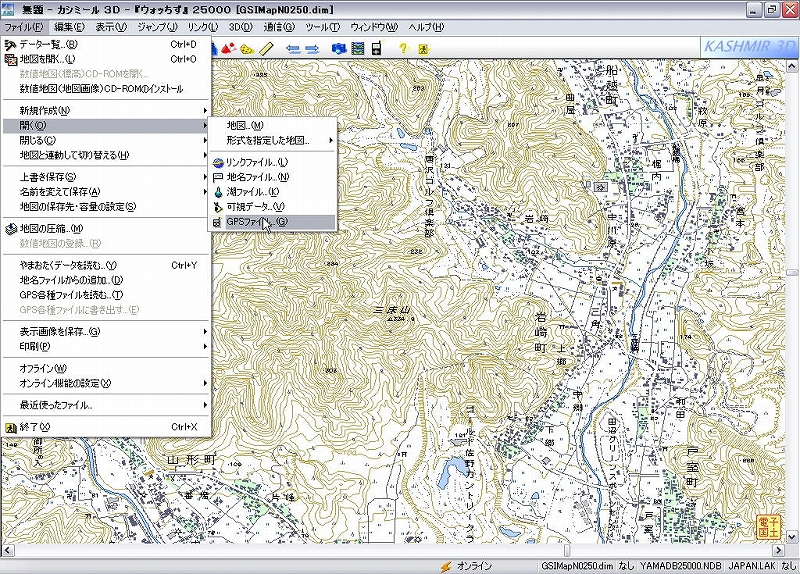Expand the 閉じる(C) submenu
Image resolution: width=800 pixels, height=574 pixels.
coord(106,140)
